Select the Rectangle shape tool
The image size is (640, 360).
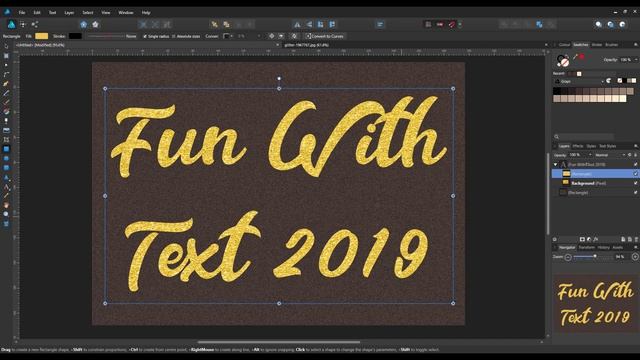pos(6,149)
